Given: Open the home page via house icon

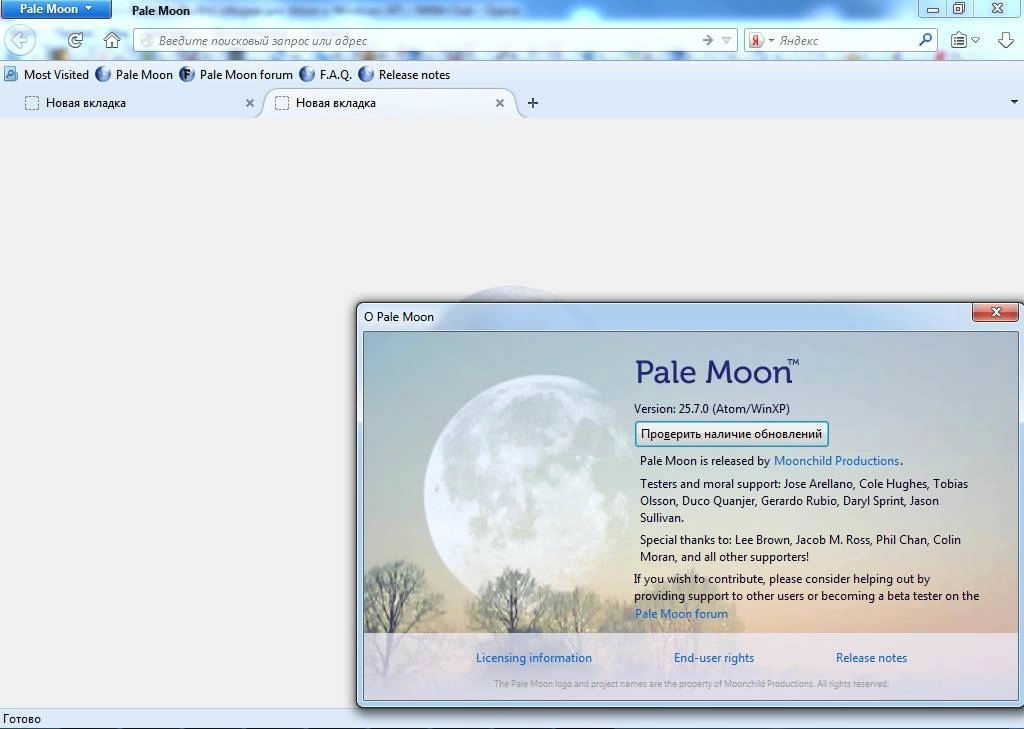Looking at the screenshot, I should 112,40.
